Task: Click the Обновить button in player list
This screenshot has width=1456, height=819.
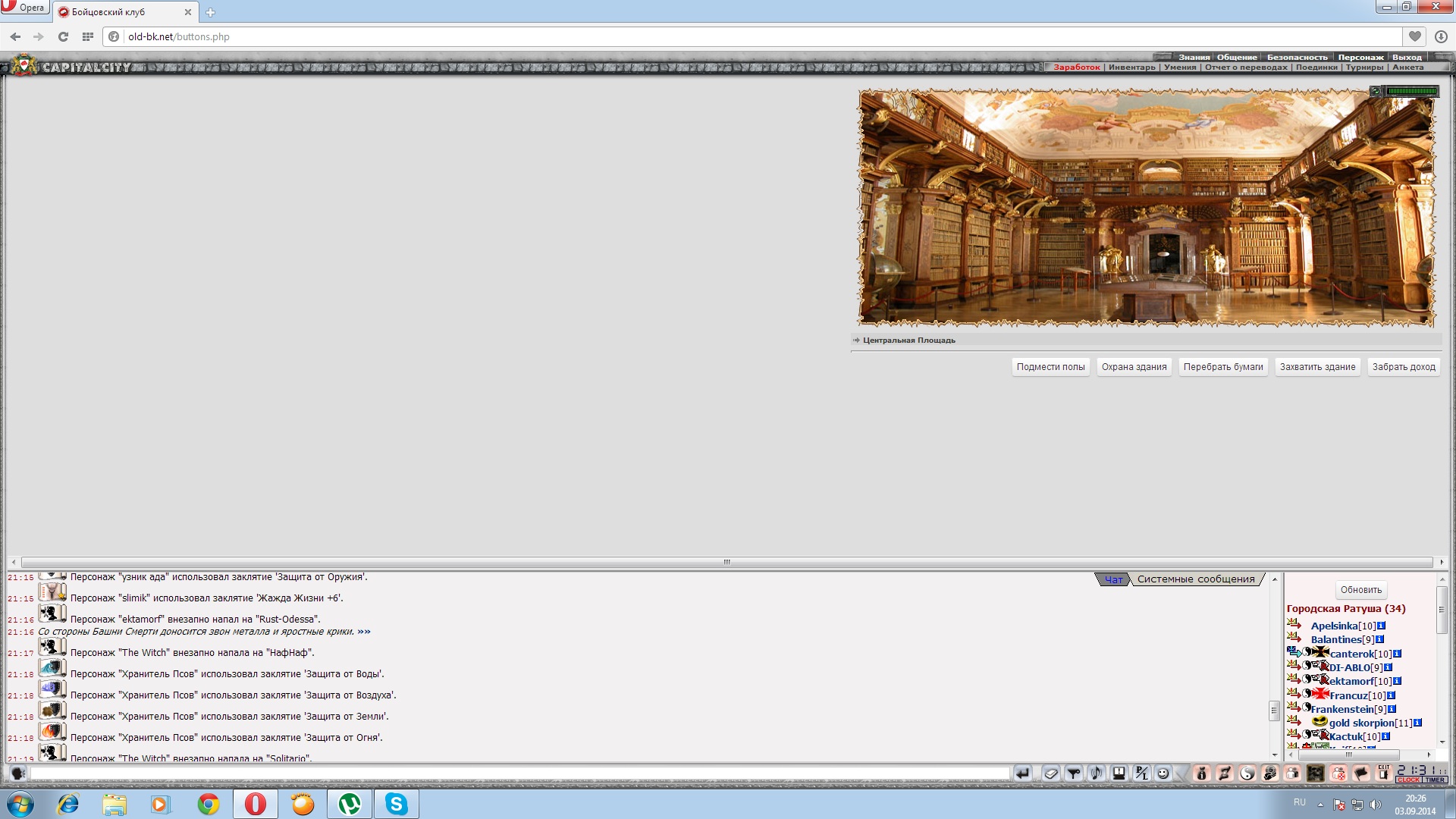Action: point(1360,590)
